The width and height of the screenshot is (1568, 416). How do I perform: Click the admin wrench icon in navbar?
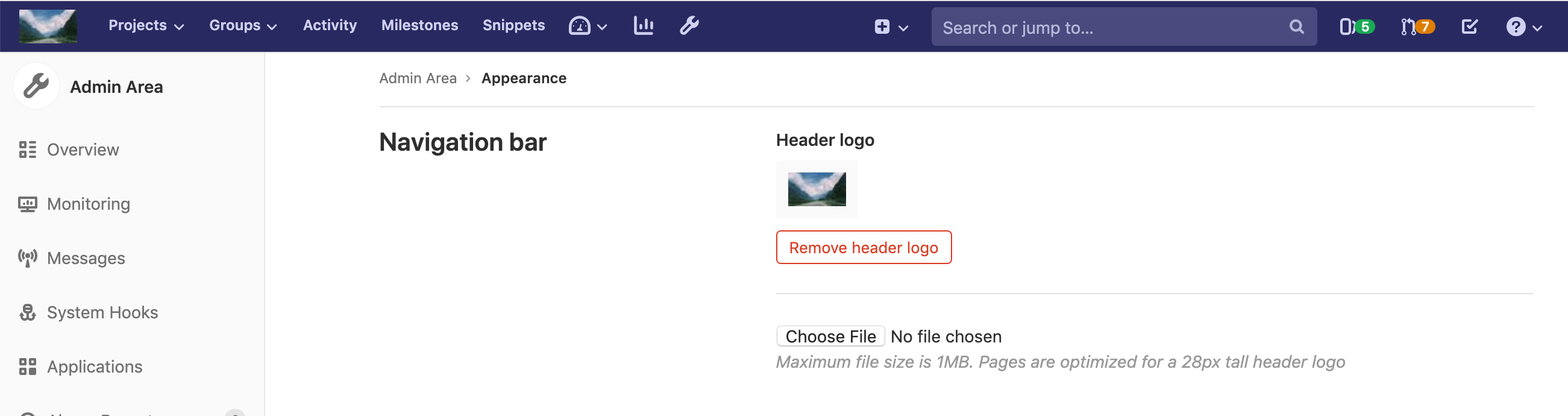(689, 25)
